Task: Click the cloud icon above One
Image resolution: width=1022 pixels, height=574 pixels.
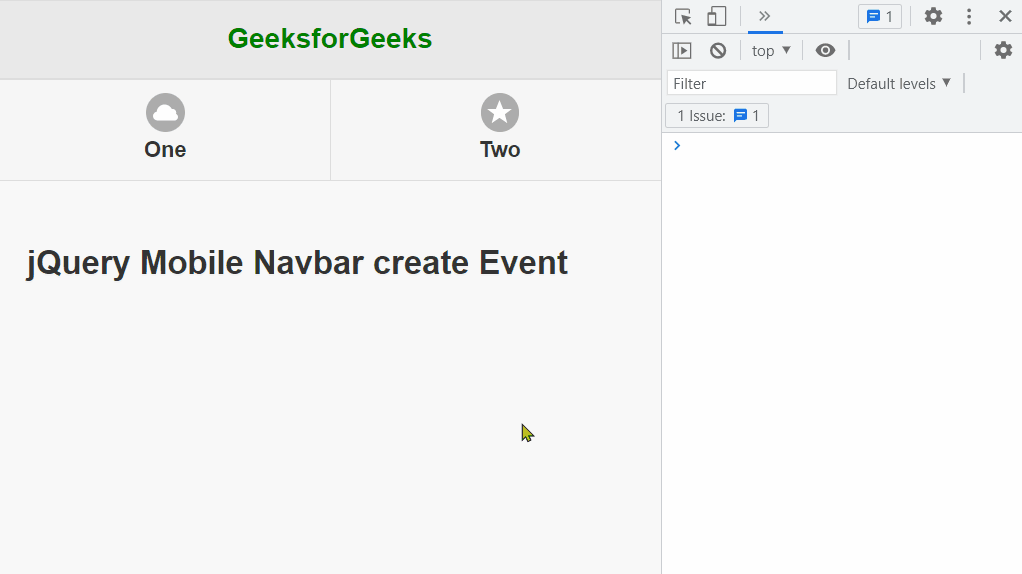Action: coord(165,113)
